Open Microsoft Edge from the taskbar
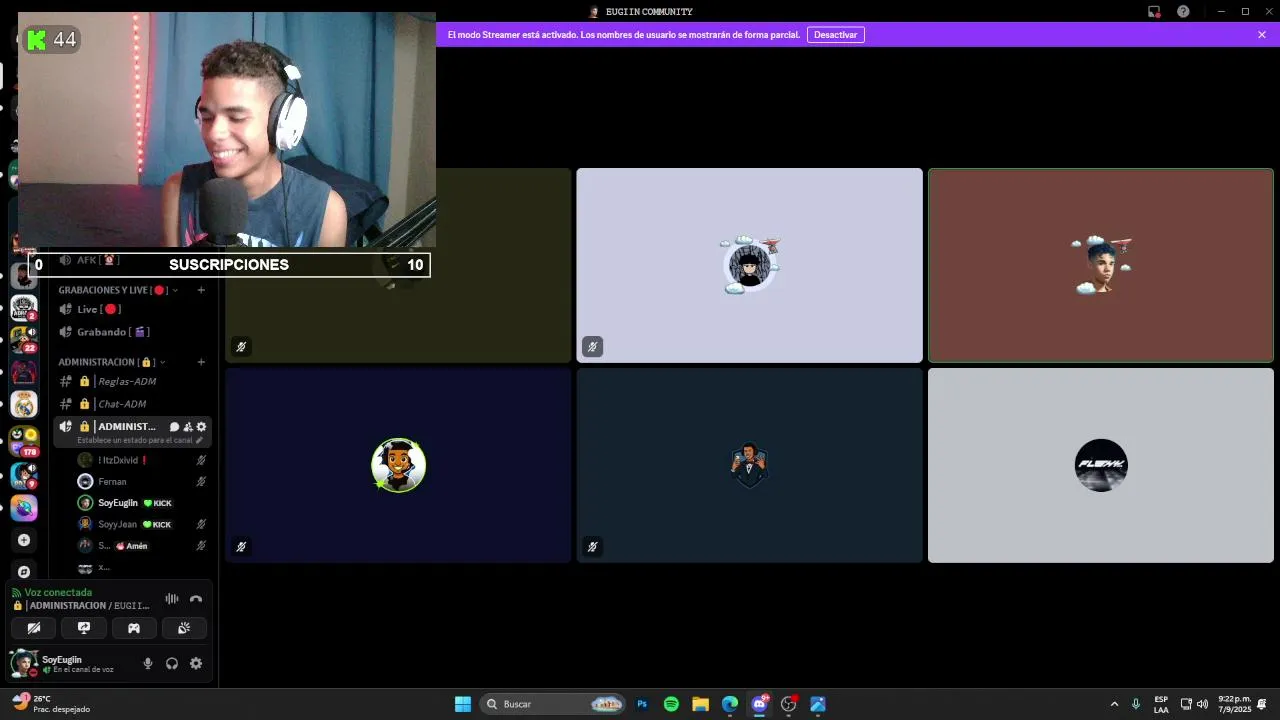The width and height of the screenshot is (1280, 720). (x=730, y=704)
